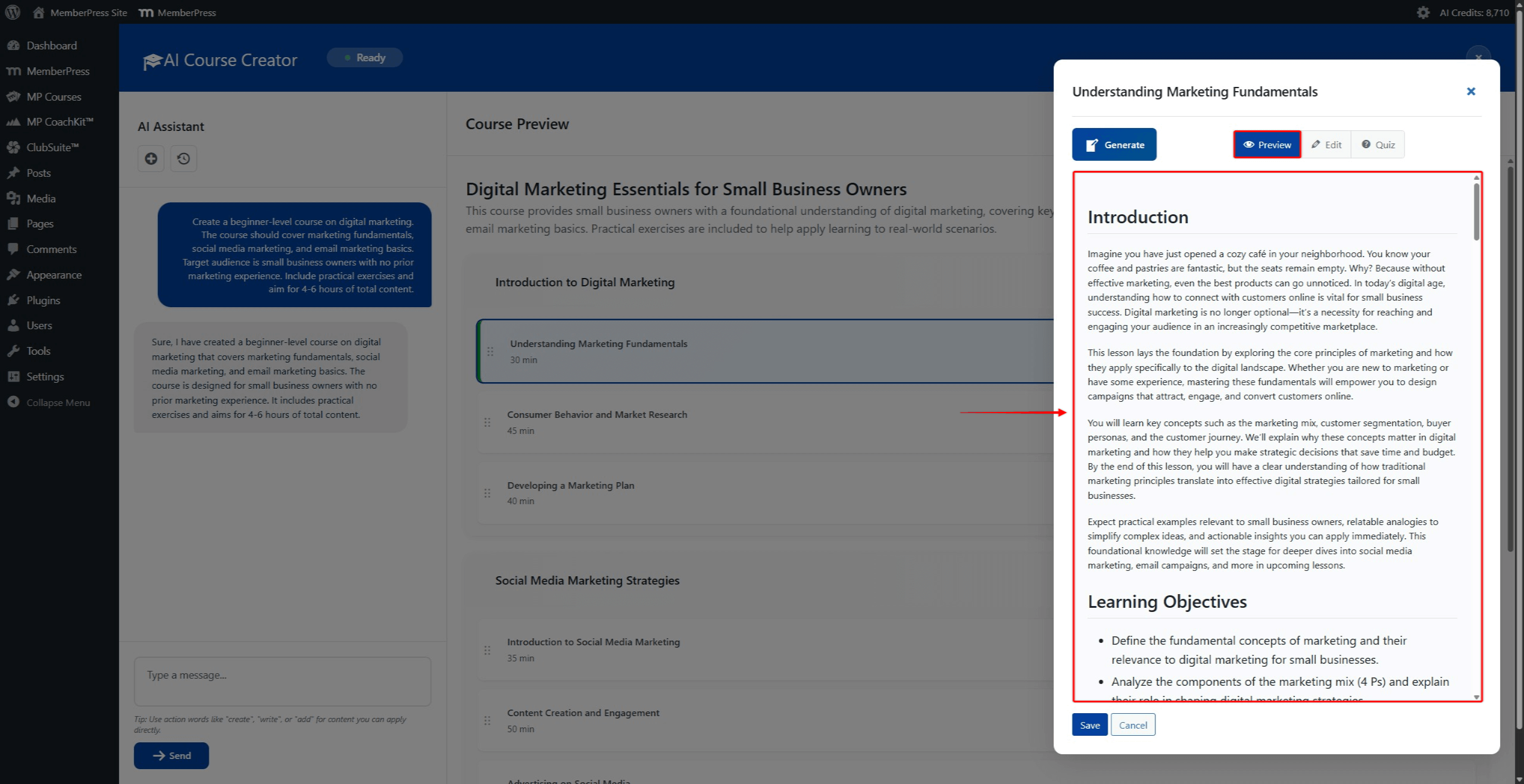Click the lesson preview scrollbar thumb
This screenshot has height=784, width=1524.
(1476, 212)
